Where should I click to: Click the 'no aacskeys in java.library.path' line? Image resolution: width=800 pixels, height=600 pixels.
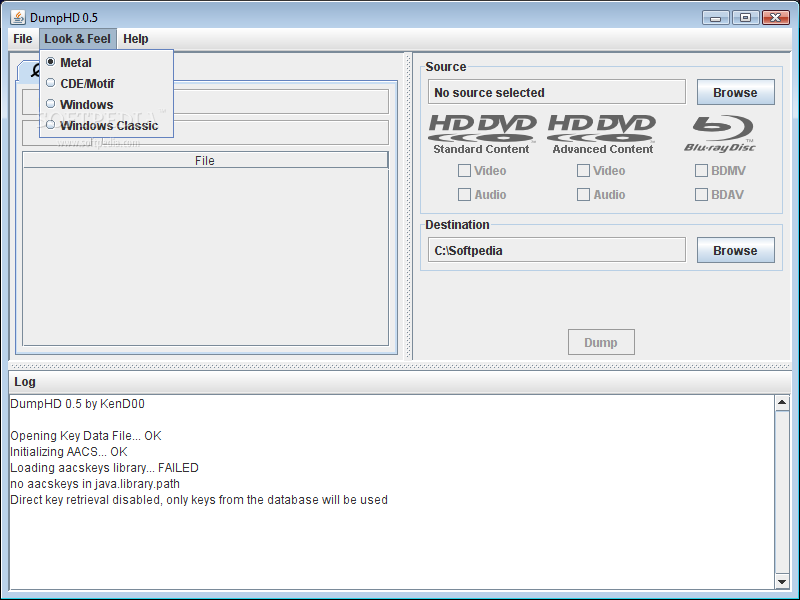coord(95,484)
